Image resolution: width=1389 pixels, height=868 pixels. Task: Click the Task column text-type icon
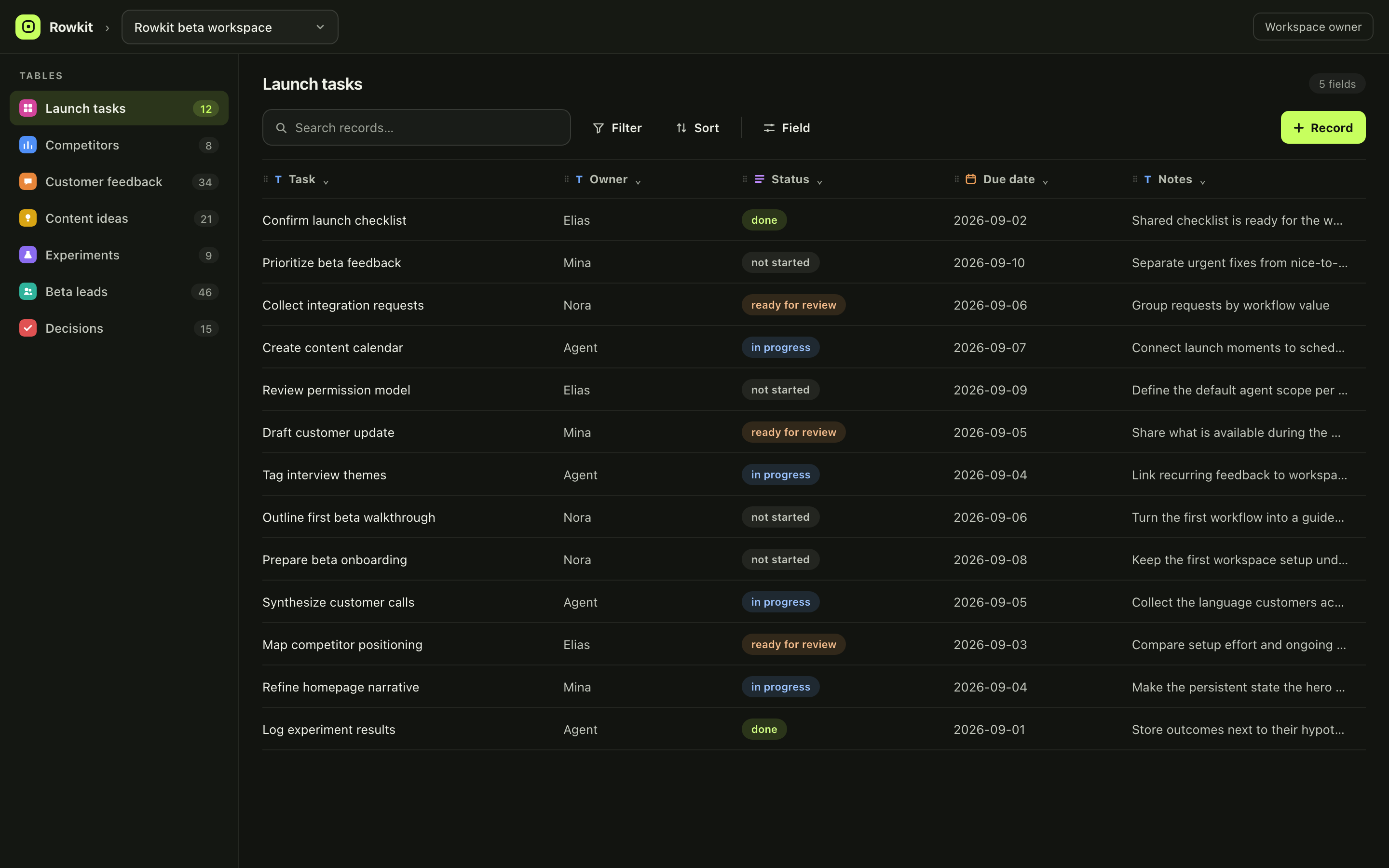(x=278, y=180)
